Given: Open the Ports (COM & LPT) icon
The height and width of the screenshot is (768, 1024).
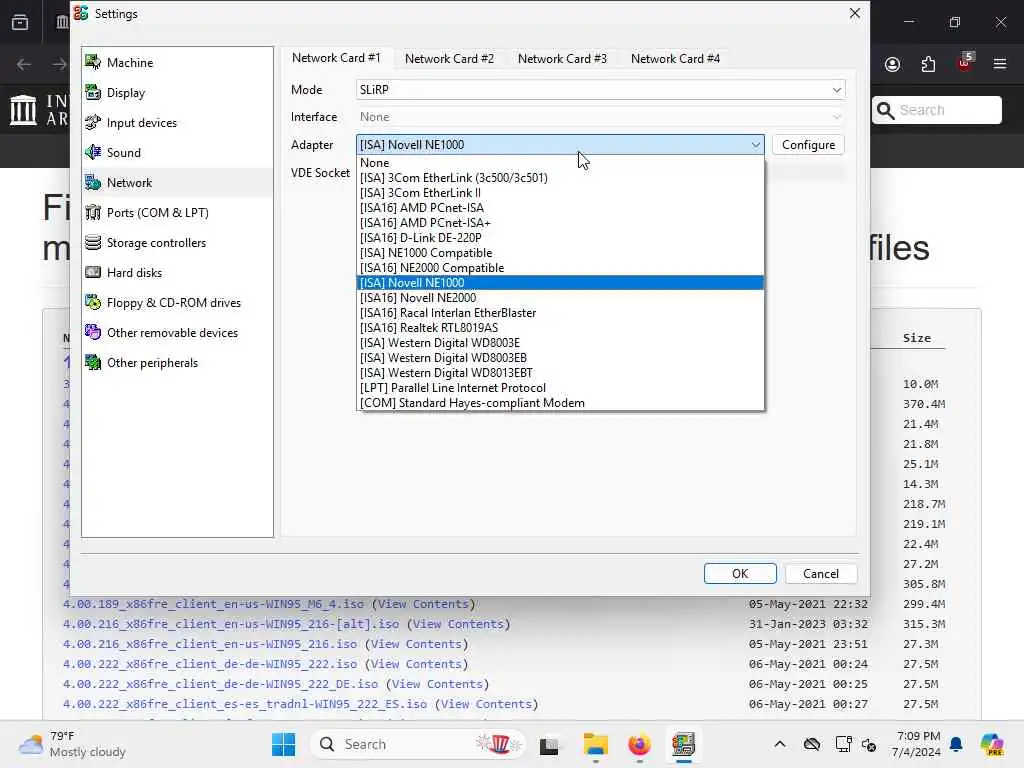Looking at the screenshot, I should (x=93, y=212).
